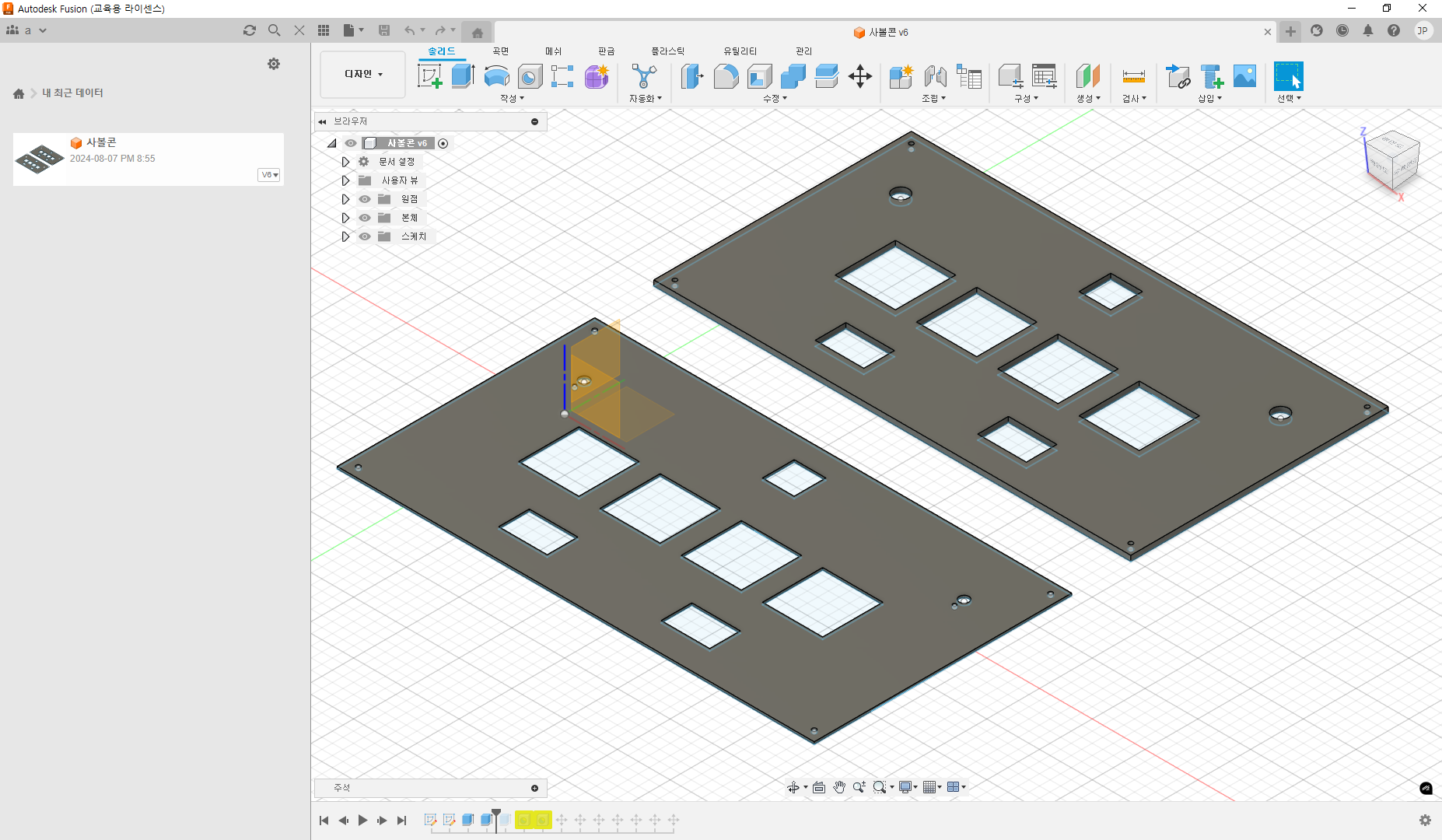
Task: Switch to the 솔리드 tab
Action: 442,51
